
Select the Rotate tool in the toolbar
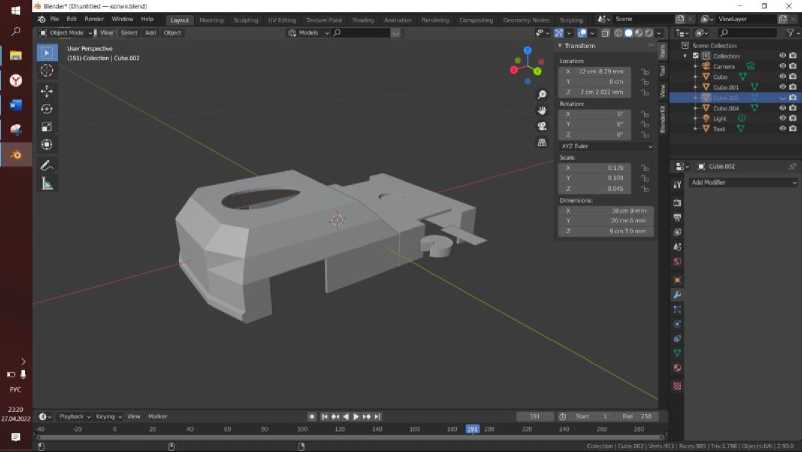47,108
